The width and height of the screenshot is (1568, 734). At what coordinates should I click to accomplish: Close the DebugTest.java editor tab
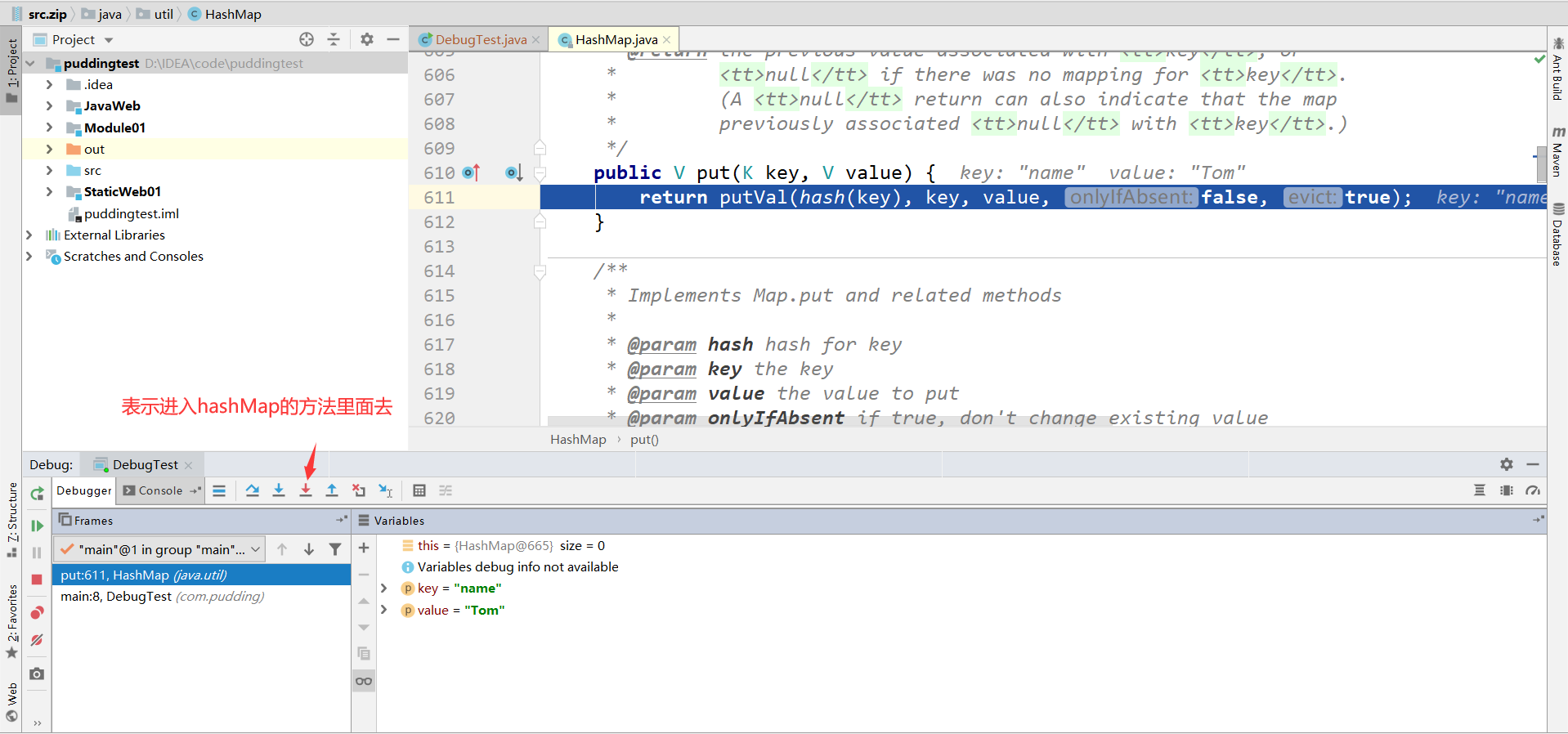pyautogui.click(x=536, y=39)
